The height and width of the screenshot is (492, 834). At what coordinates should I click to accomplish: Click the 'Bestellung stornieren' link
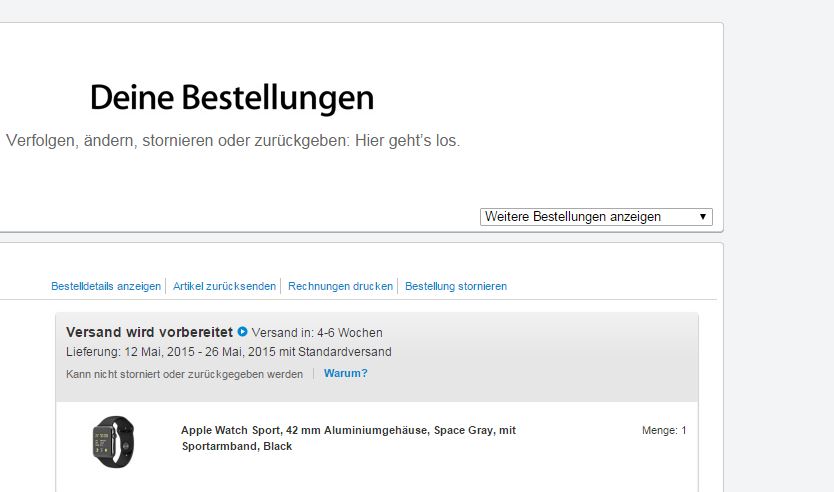pos(456,286)
